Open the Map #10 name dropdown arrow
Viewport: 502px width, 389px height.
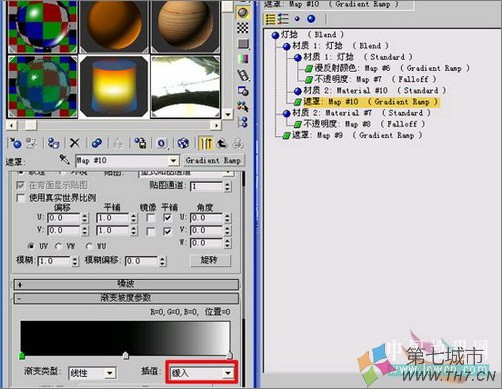(173, 161)
